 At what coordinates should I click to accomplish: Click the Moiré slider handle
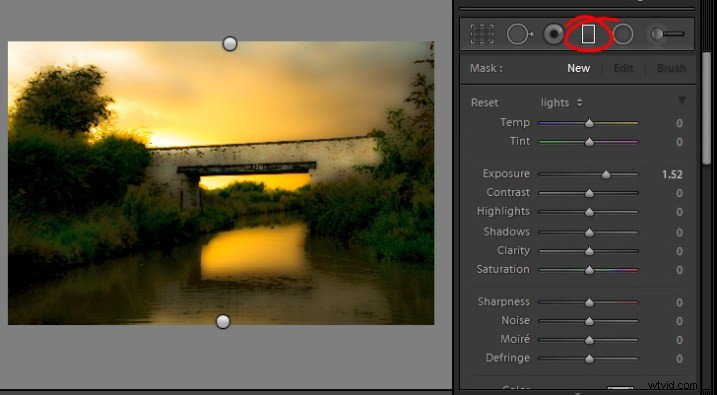point(589,340)
